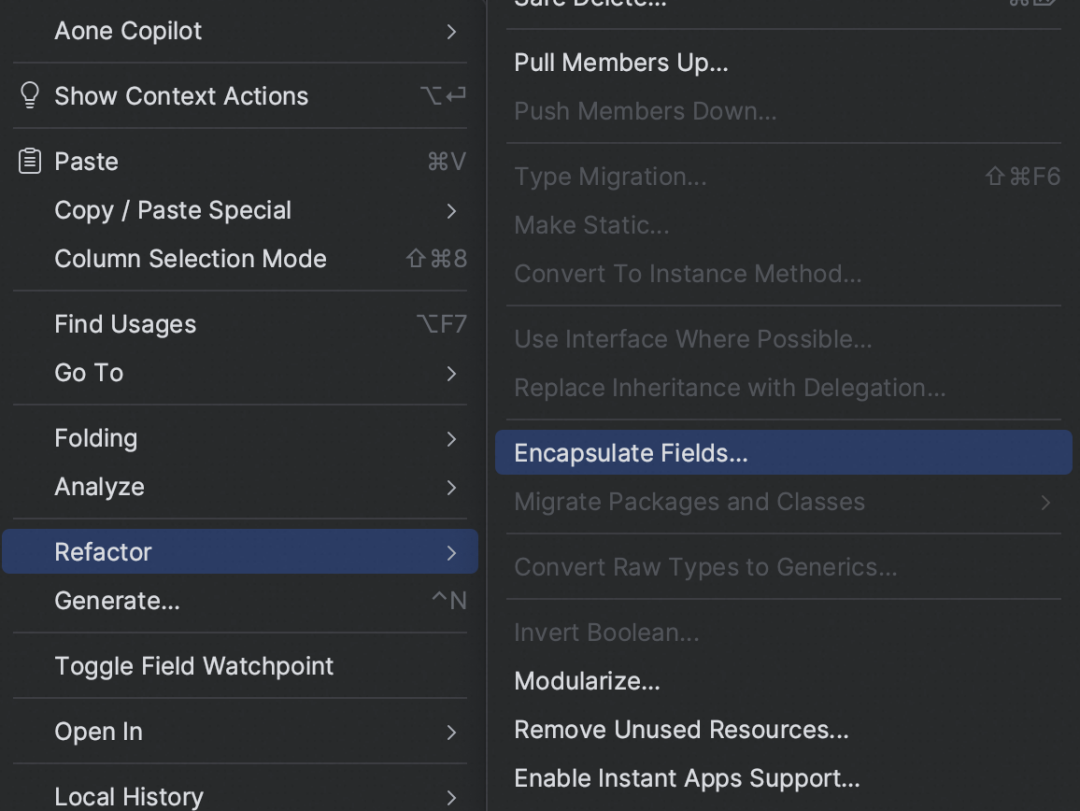Expand the arrow next to Aone Copilot
The image size is (1080, 811).
451,32
